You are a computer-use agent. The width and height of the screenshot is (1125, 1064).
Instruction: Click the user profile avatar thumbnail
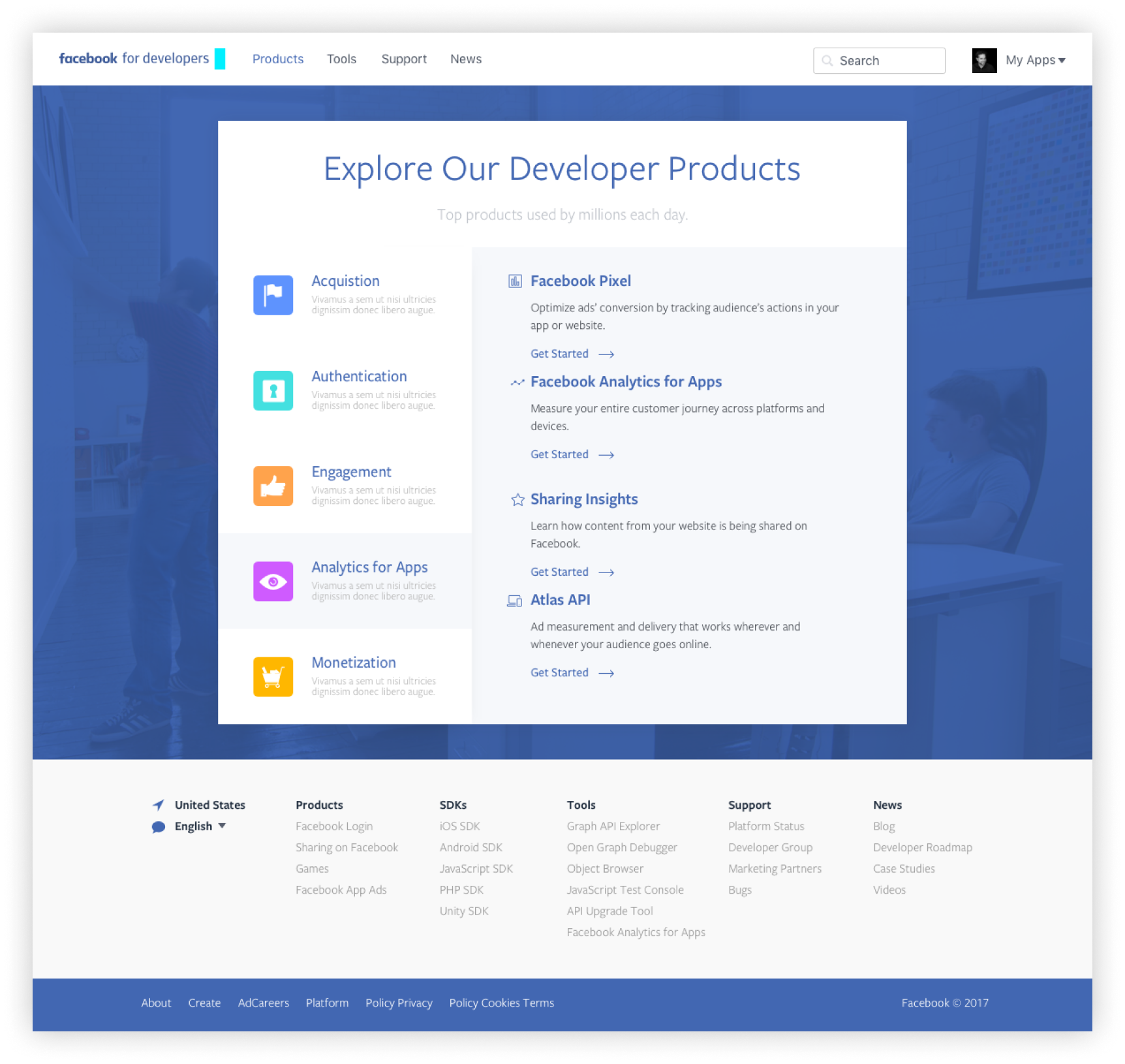984,61
